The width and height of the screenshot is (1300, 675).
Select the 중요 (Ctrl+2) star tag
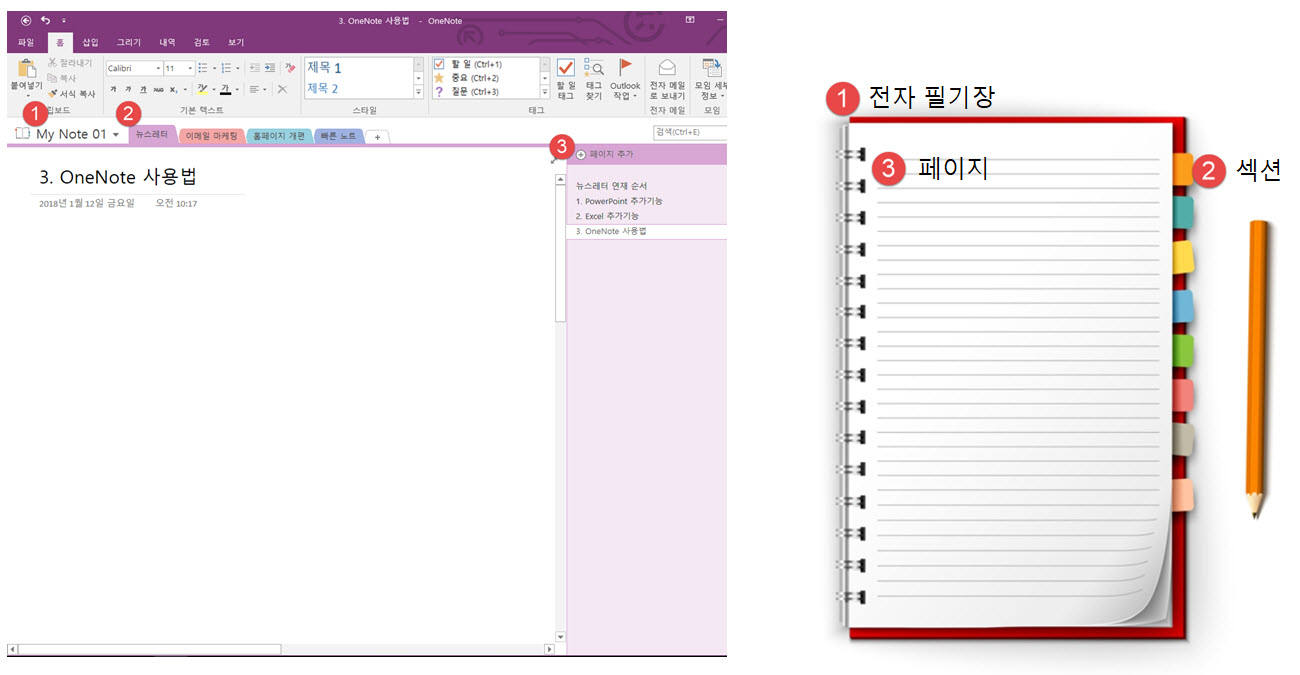439,77
